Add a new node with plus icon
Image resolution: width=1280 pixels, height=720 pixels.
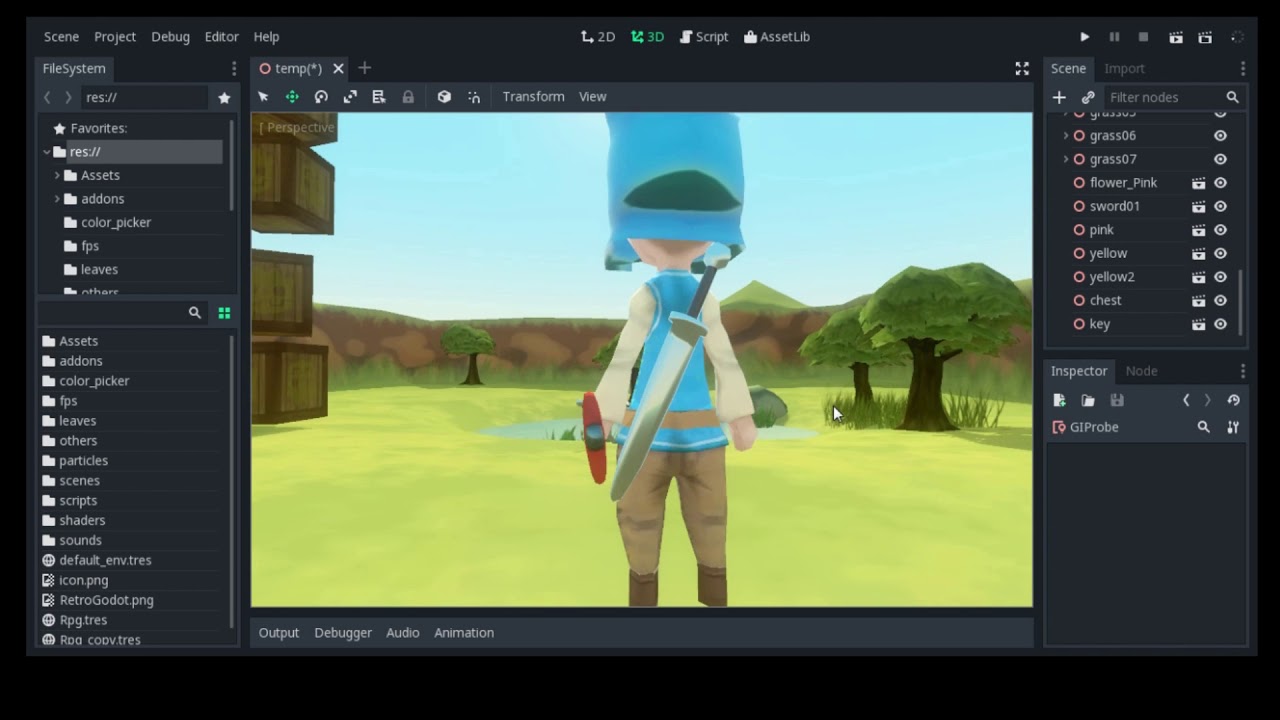[1059, 97]
